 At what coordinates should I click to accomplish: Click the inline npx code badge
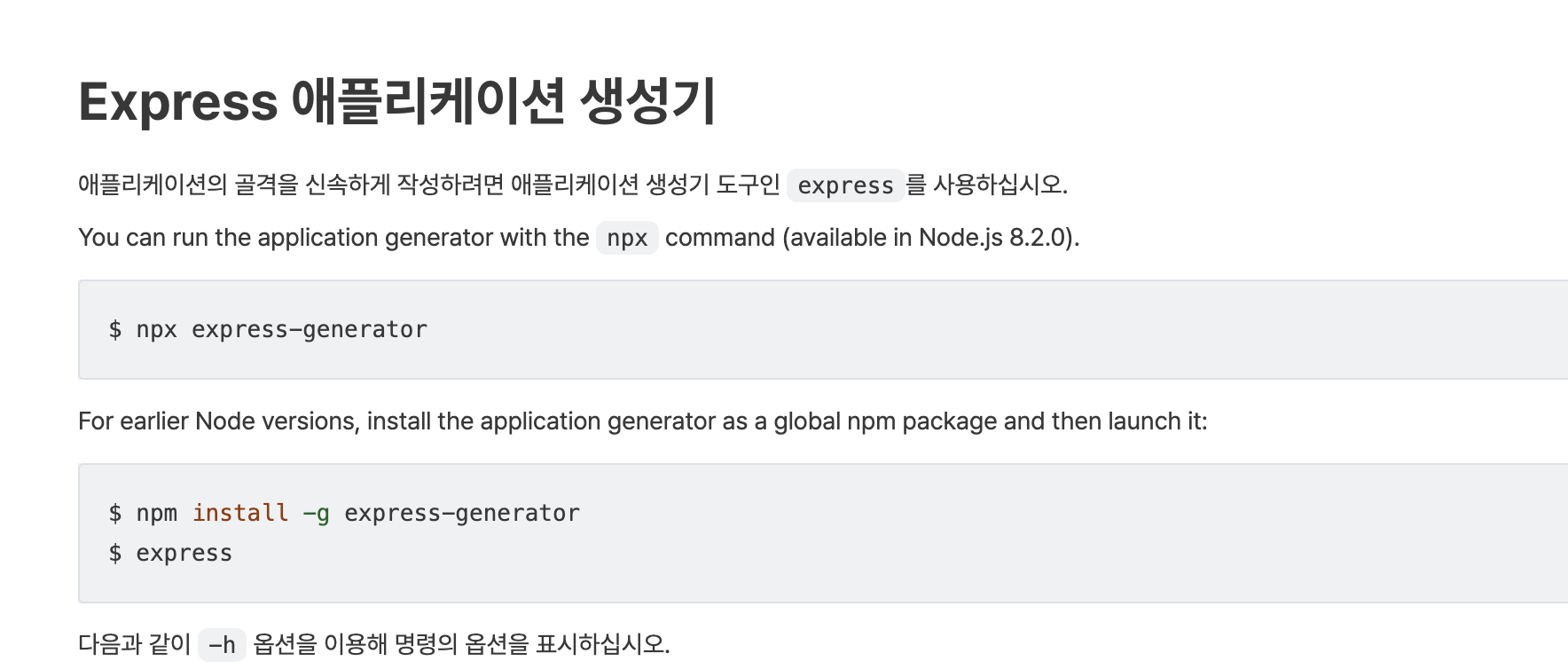tap(627, 238)
